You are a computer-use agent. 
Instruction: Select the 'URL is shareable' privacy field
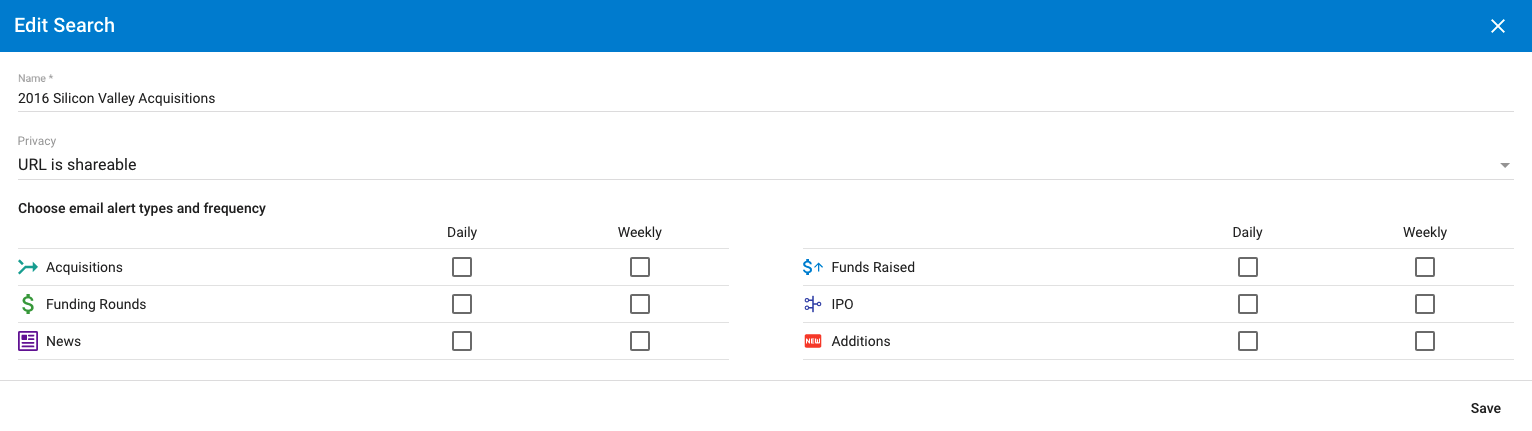point(765,165)
